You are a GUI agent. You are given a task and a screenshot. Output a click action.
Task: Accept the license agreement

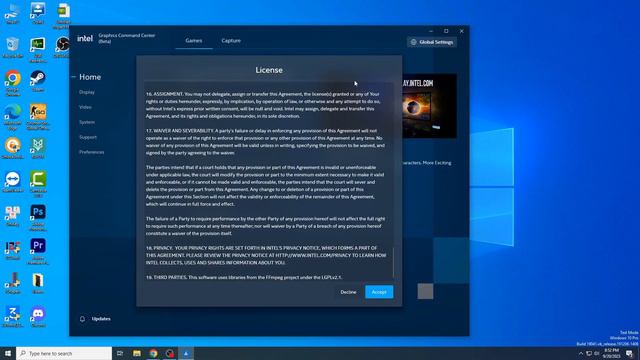(379, 292)
